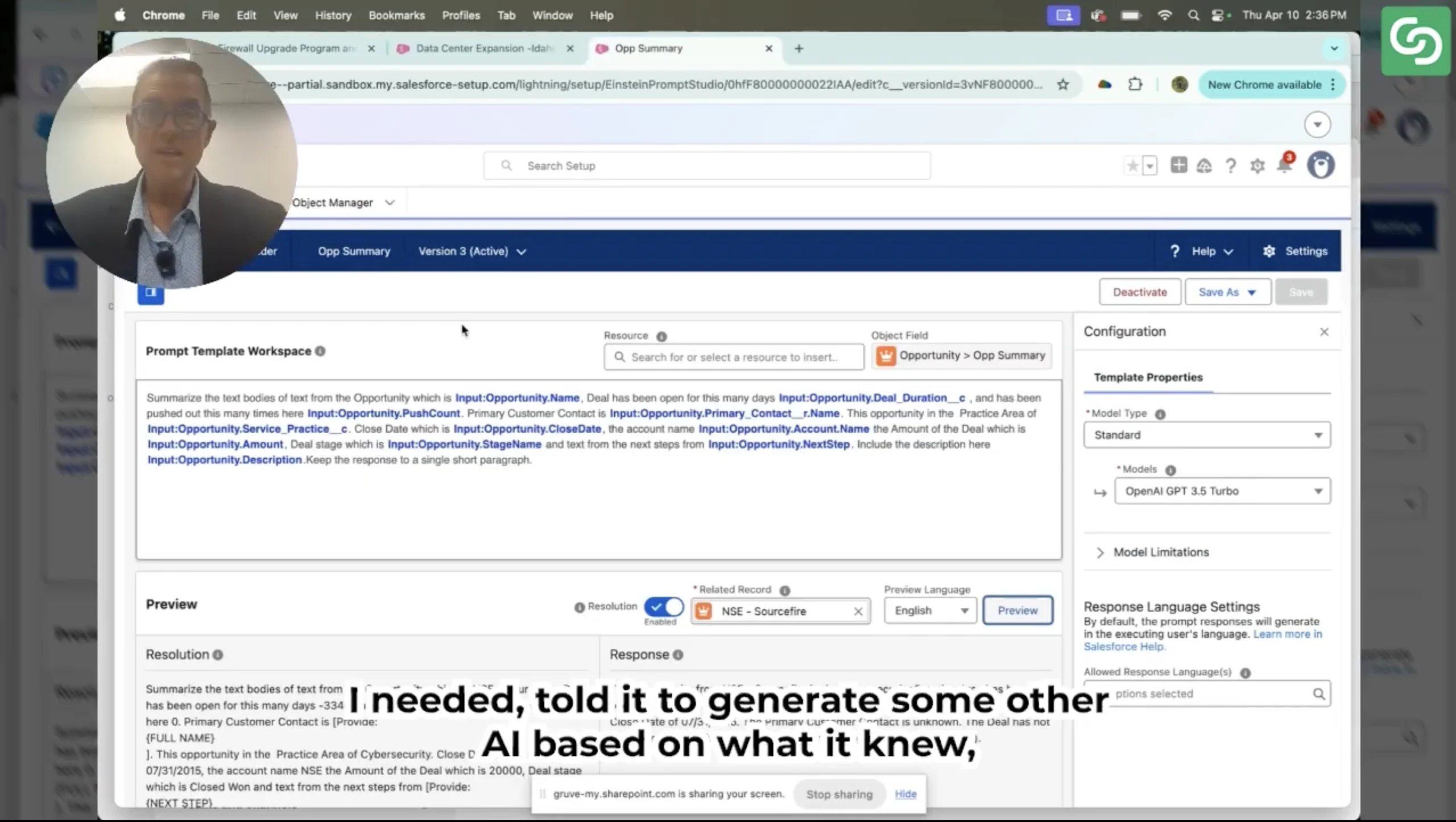
Task: Click the Hide link in sharing bar
Action: (x=905, y=794)
